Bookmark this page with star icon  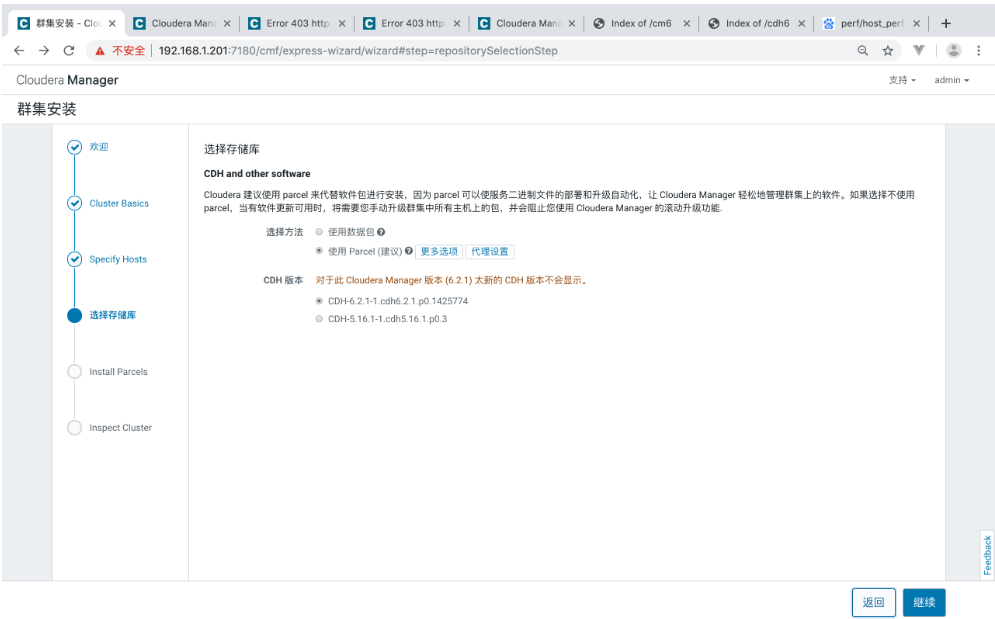pyautogui.click(x=888, y=51)
